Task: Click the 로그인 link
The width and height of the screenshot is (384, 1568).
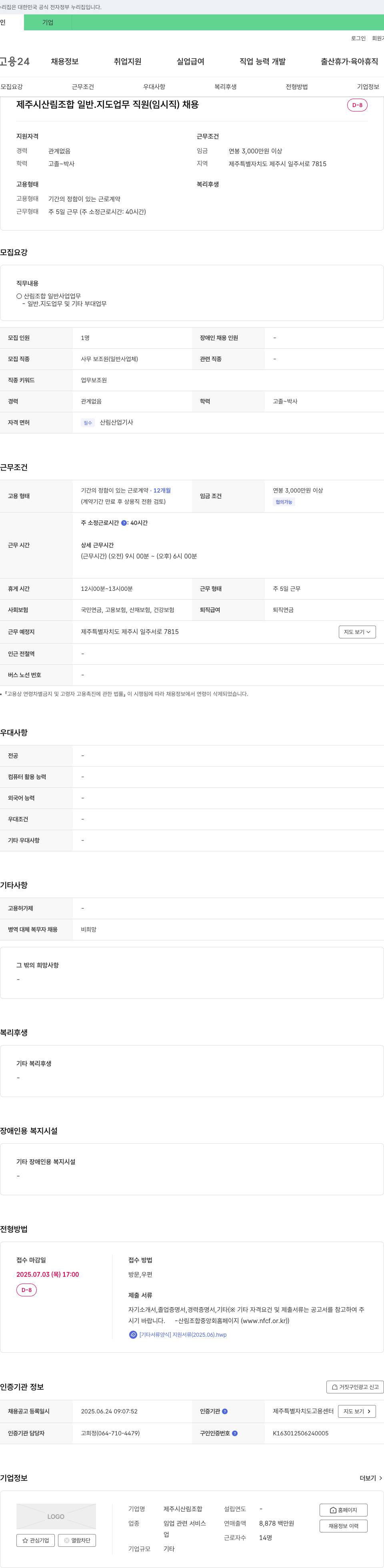Action: (358, 38)
